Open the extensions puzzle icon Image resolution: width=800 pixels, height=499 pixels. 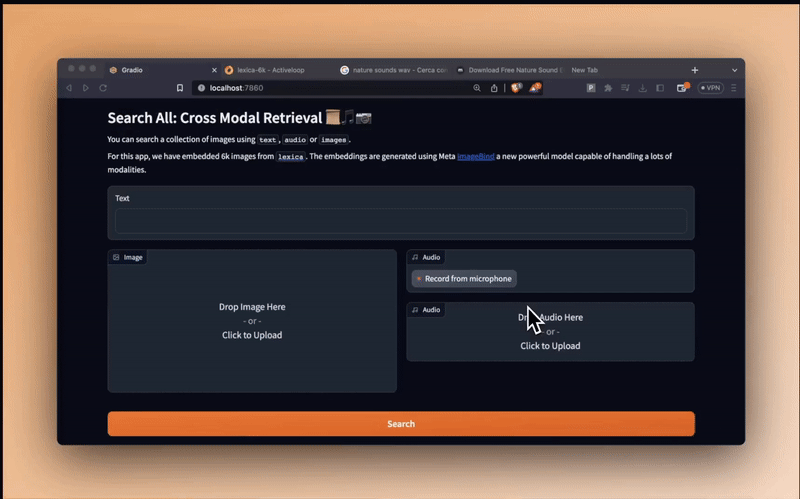click(608, 88)
